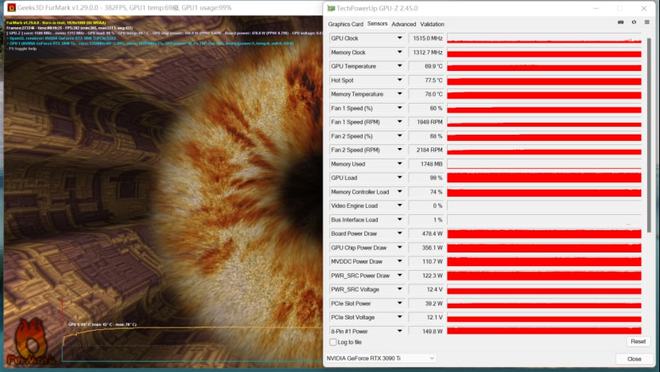Screen dimensions: 660x372
Task: Click the Fan 2 Speed RPM value
Action: coord(426,150)
